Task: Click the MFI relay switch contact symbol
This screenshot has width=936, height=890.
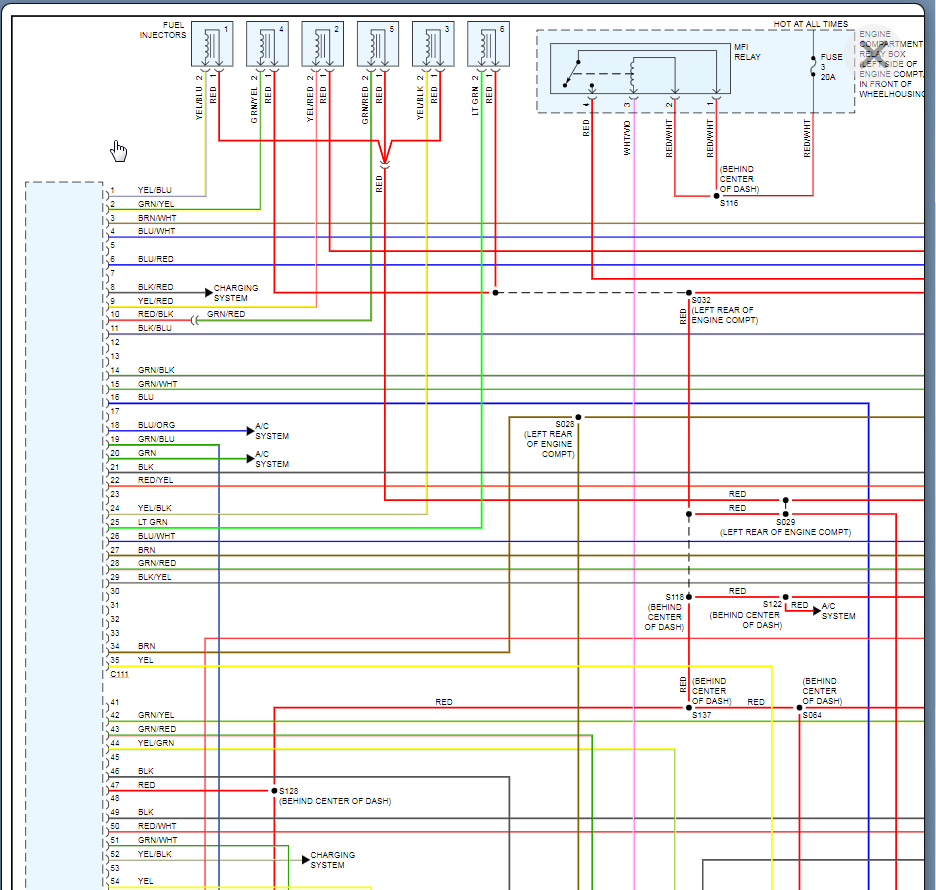Action: pyautogui.click(x=572, y=70)
